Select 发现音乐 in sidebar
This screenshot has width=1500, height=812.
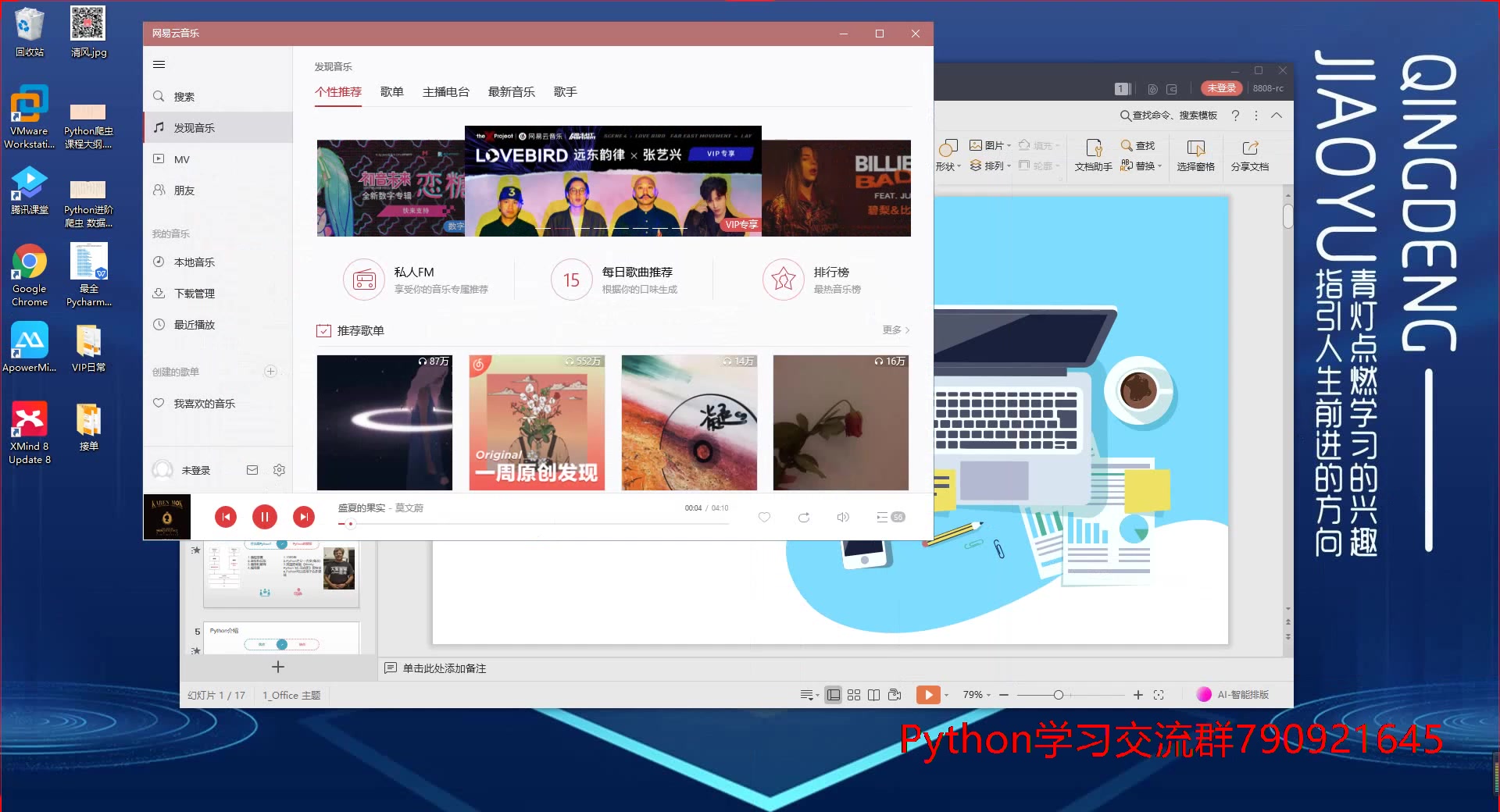pyautogui.click(x=218, y=128)
